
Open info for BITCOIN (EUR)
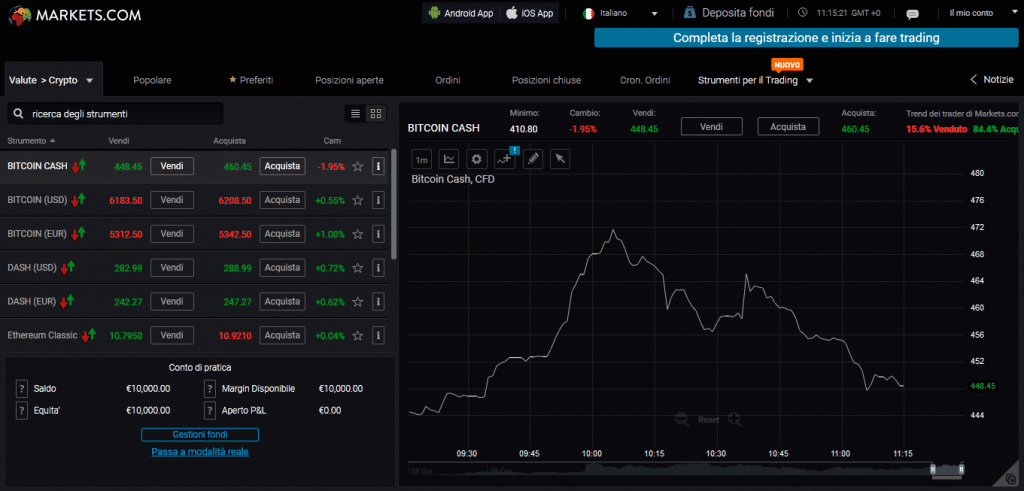(x=377, y=234)
